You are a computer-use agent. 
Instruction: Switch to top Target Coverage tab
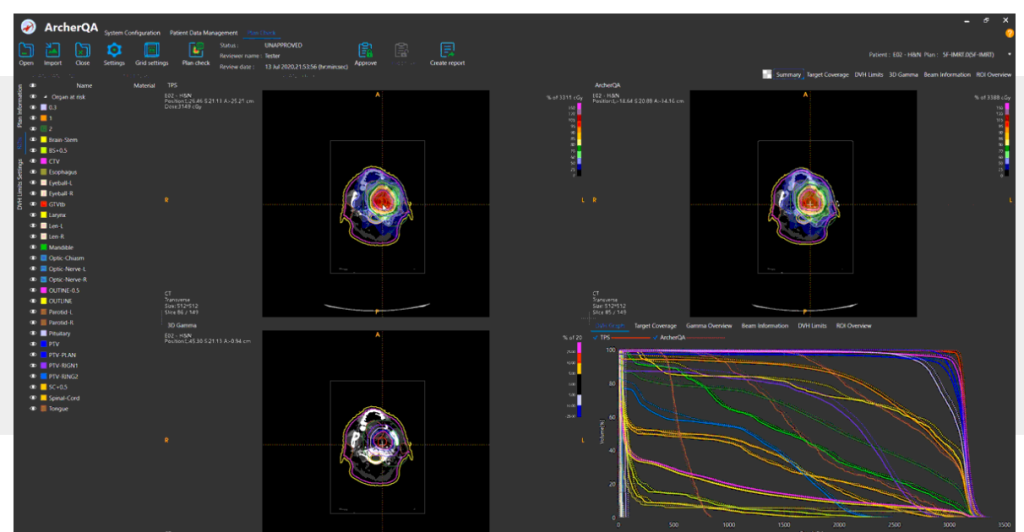tap(827, 74)
